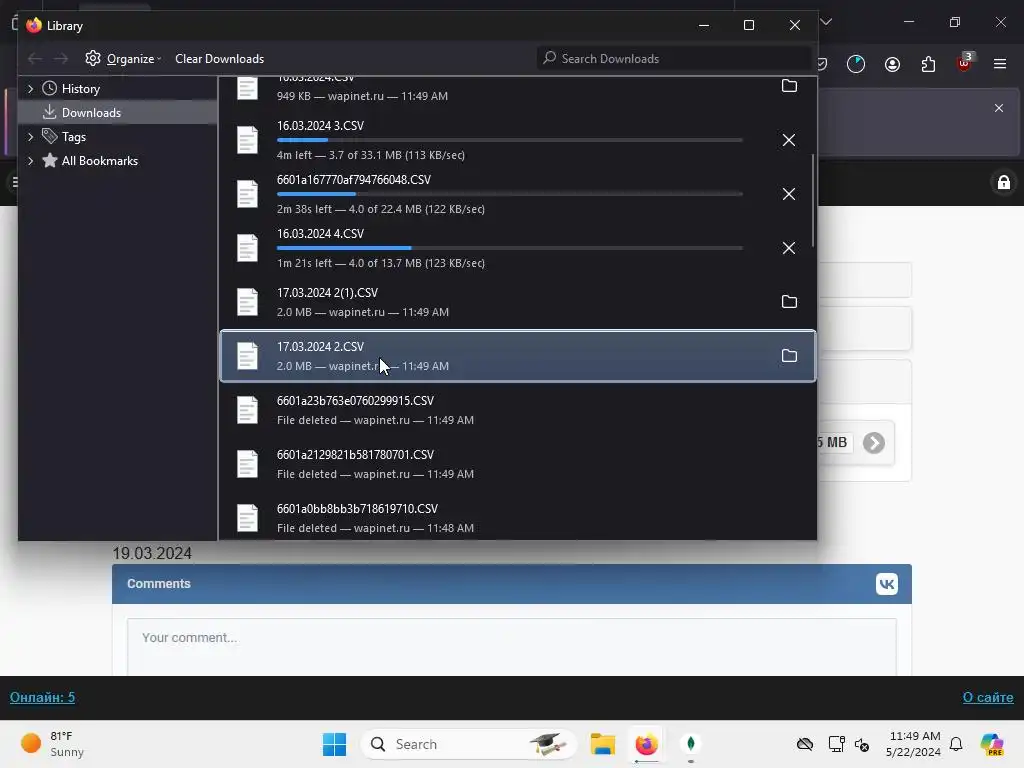Click the cloud sync tray icon
The width and height of the screenshot is (1024, 768).
(805, 744)
